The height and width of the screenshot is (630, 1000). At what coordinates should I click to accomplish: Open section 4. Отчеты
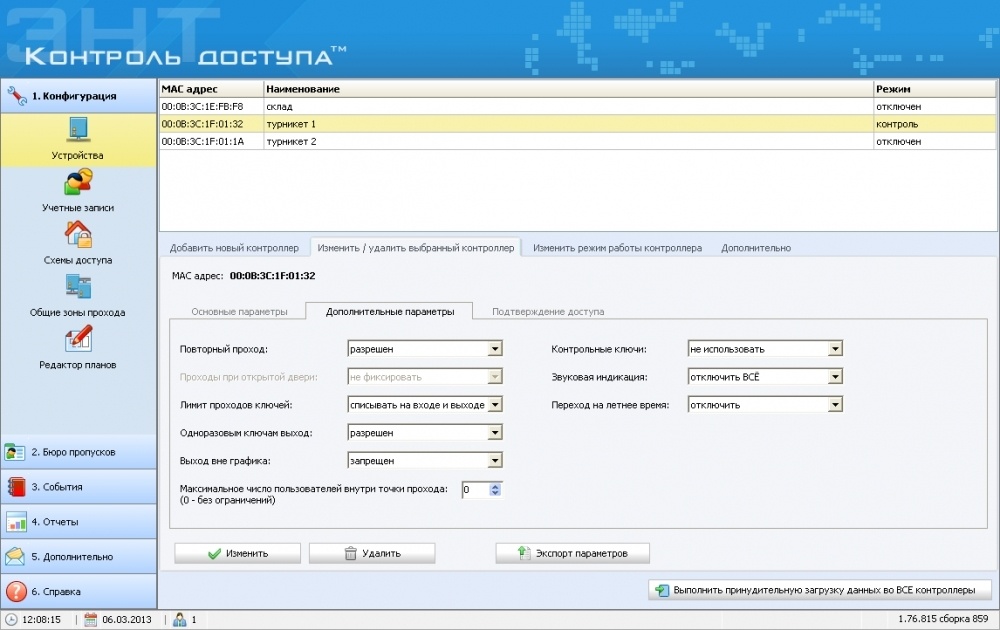78,522
